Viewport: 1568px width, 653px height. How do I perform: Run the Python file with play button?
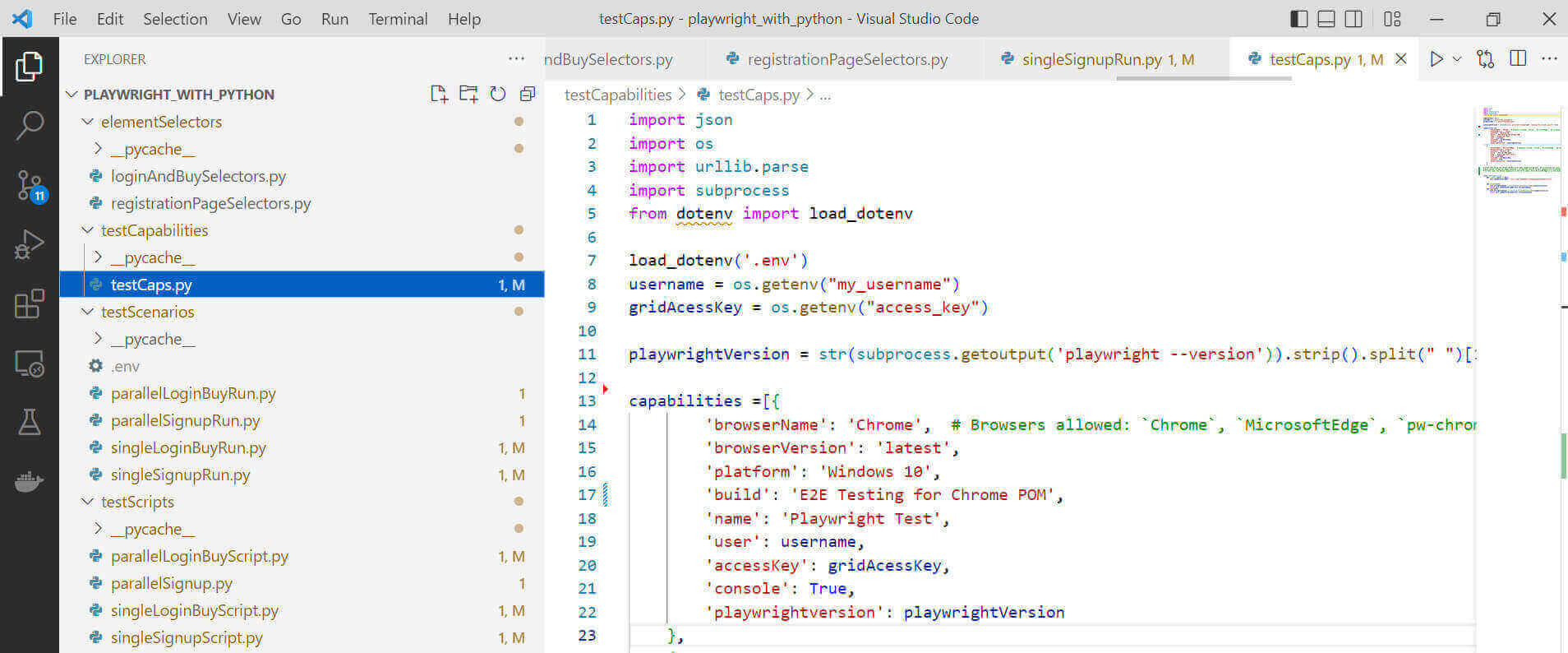pyautogui.click(x=1437, y=59)
